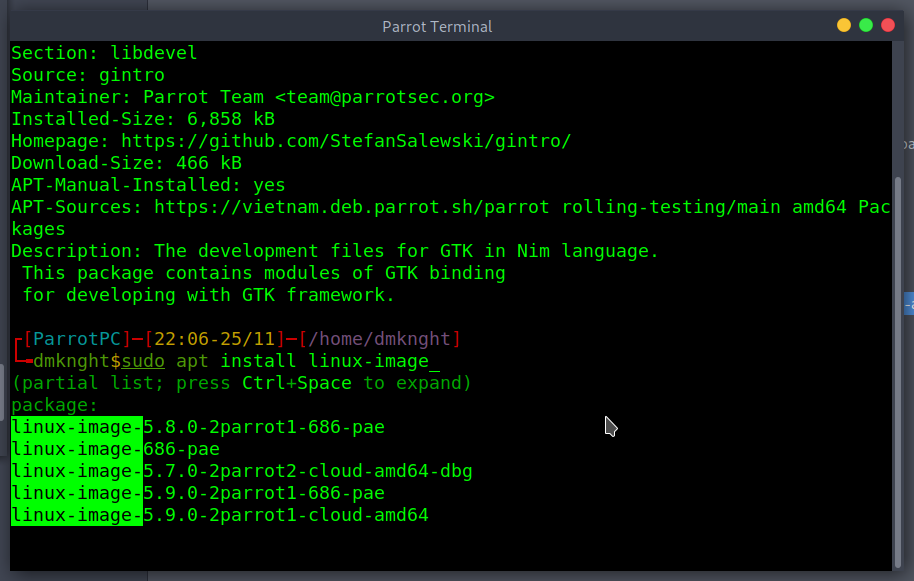The image size is (914, 581).
Task: Click the vietnam.deb.parrot.sh APT source URL
Action: tap(351, 207)
